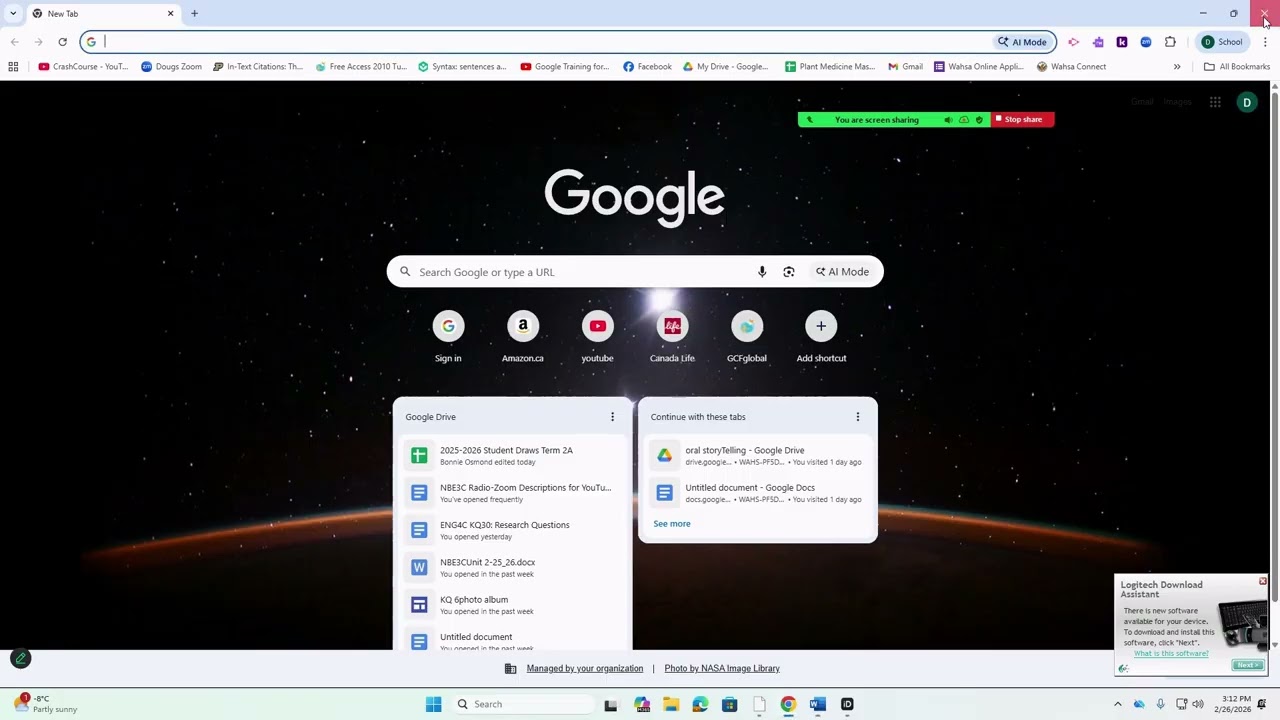1280x720 pixels.
Task: Open File Explorer from the taskbar
Action: (671, 704)
